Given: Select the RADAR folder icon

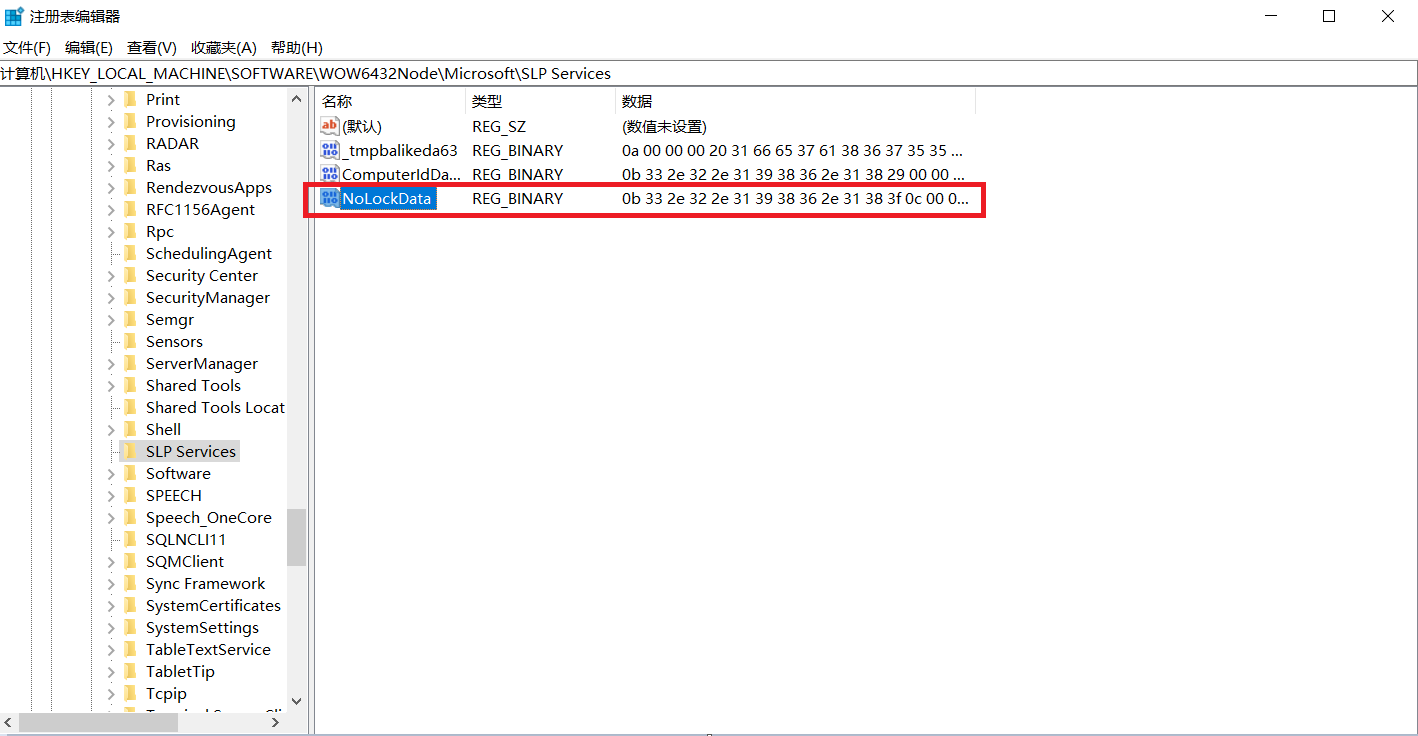Looking at the screenshot, I should click(x=130, y=144).
